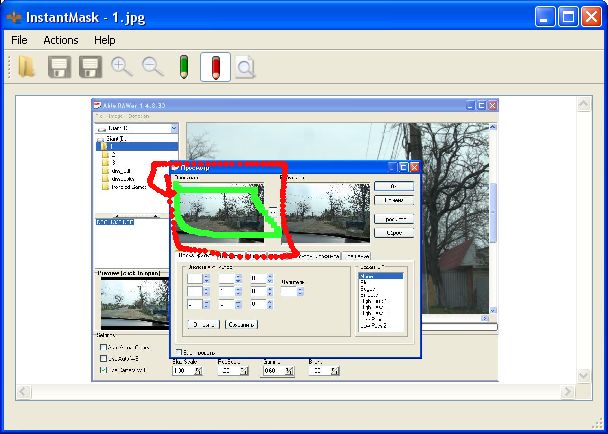Select the green foreground marker tool

pos(184,68)
